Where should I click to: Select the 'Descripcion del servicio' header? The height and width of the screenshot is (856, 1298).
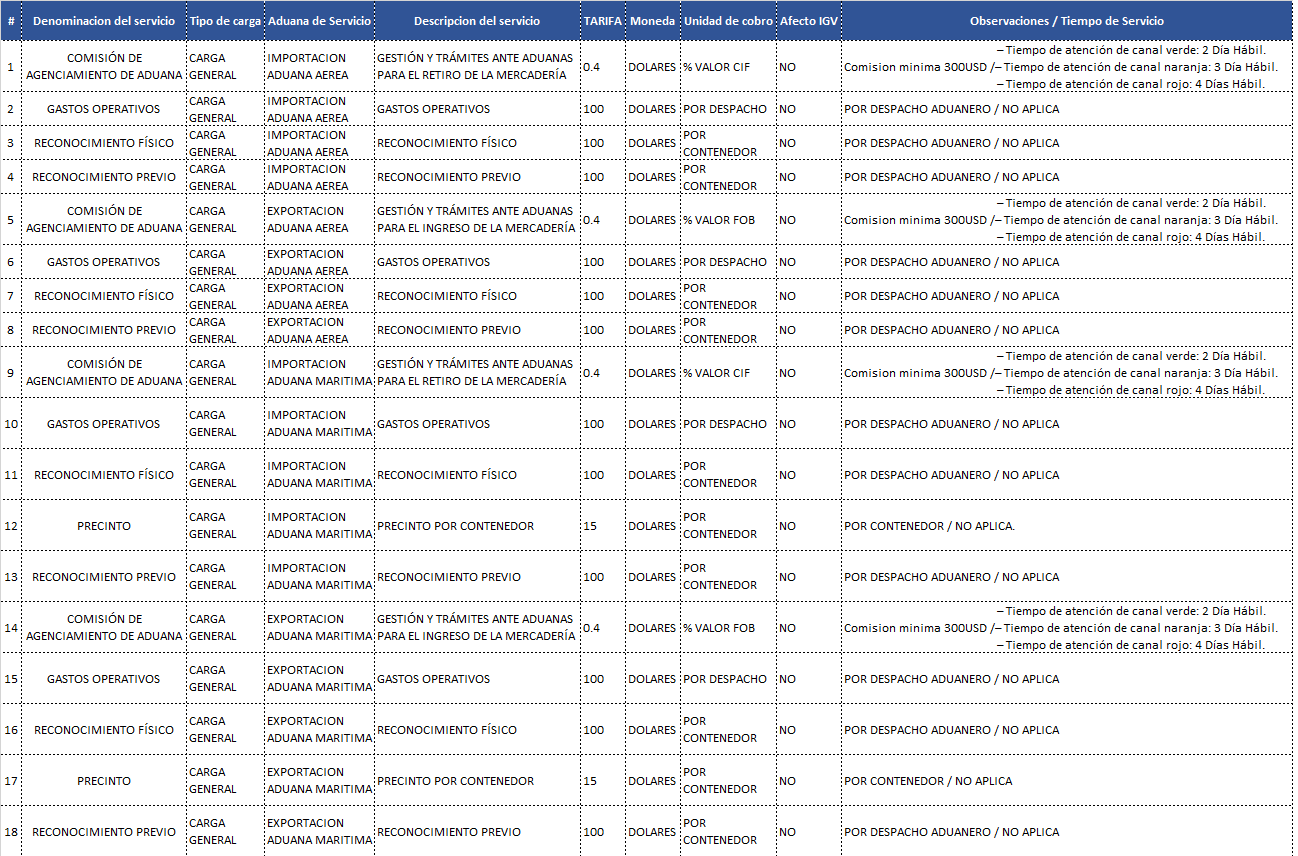[x=477, y=21]
